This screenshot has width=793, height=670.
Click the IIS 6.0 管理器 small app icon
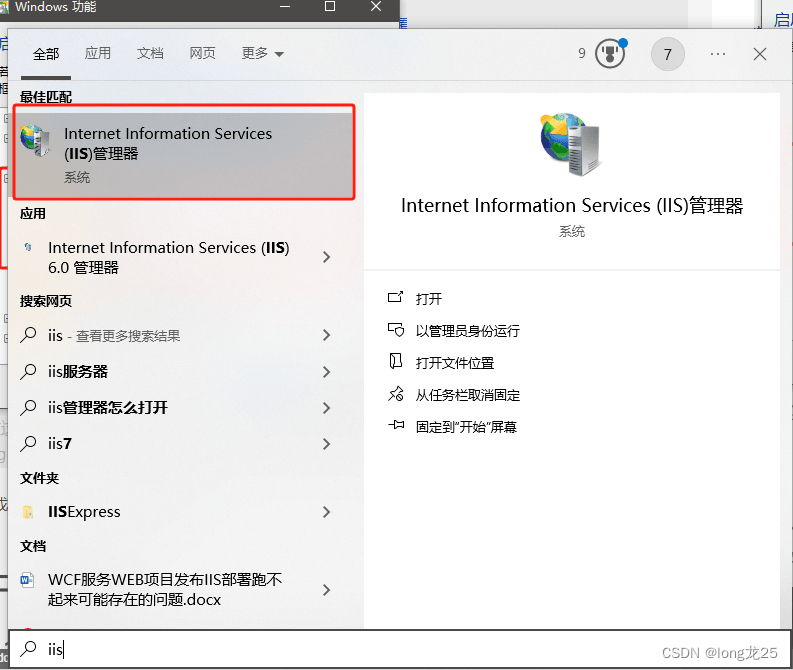coord(28,247)
